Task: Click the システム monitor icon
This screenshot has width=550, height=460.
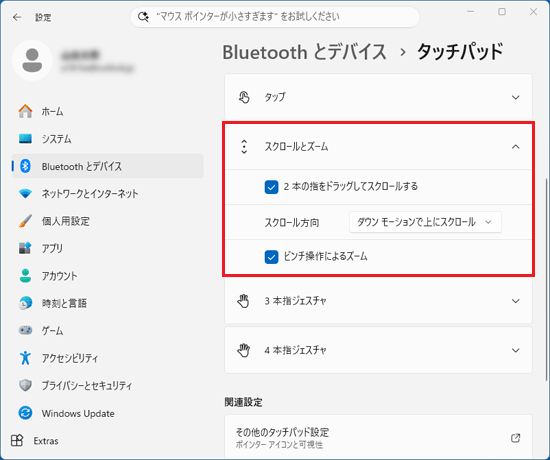Action: tap(25, 139)
